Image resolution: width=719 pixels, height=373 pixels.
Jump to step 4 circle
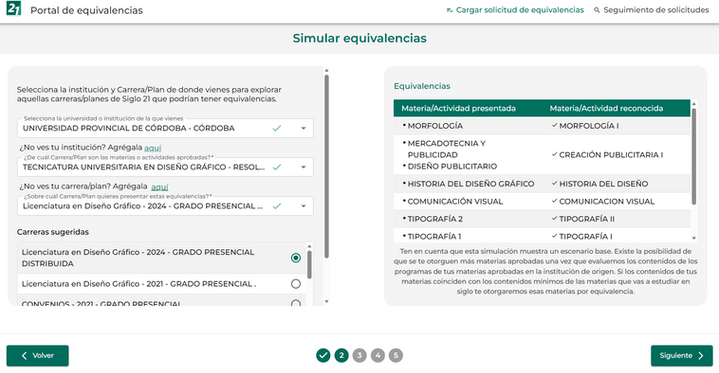click(x=378, y=355)
